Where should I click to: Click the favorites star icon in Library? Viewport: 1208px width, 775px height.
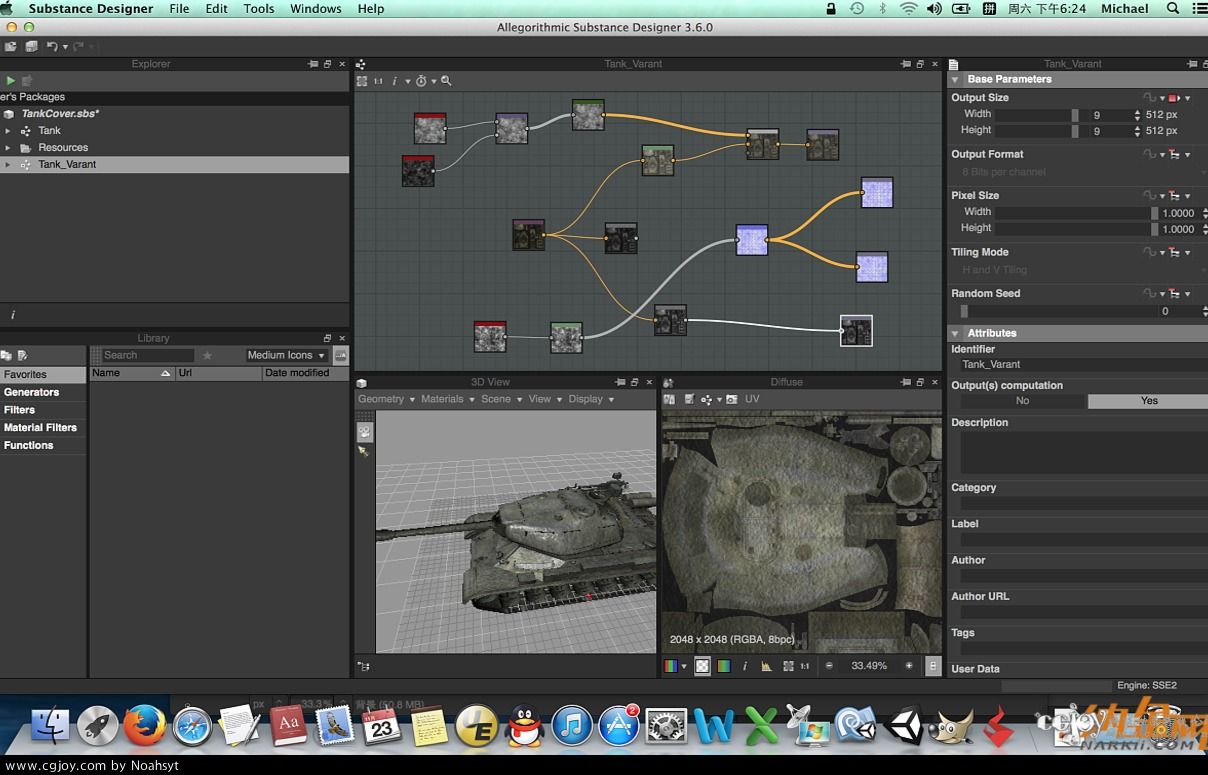[207, 355]
